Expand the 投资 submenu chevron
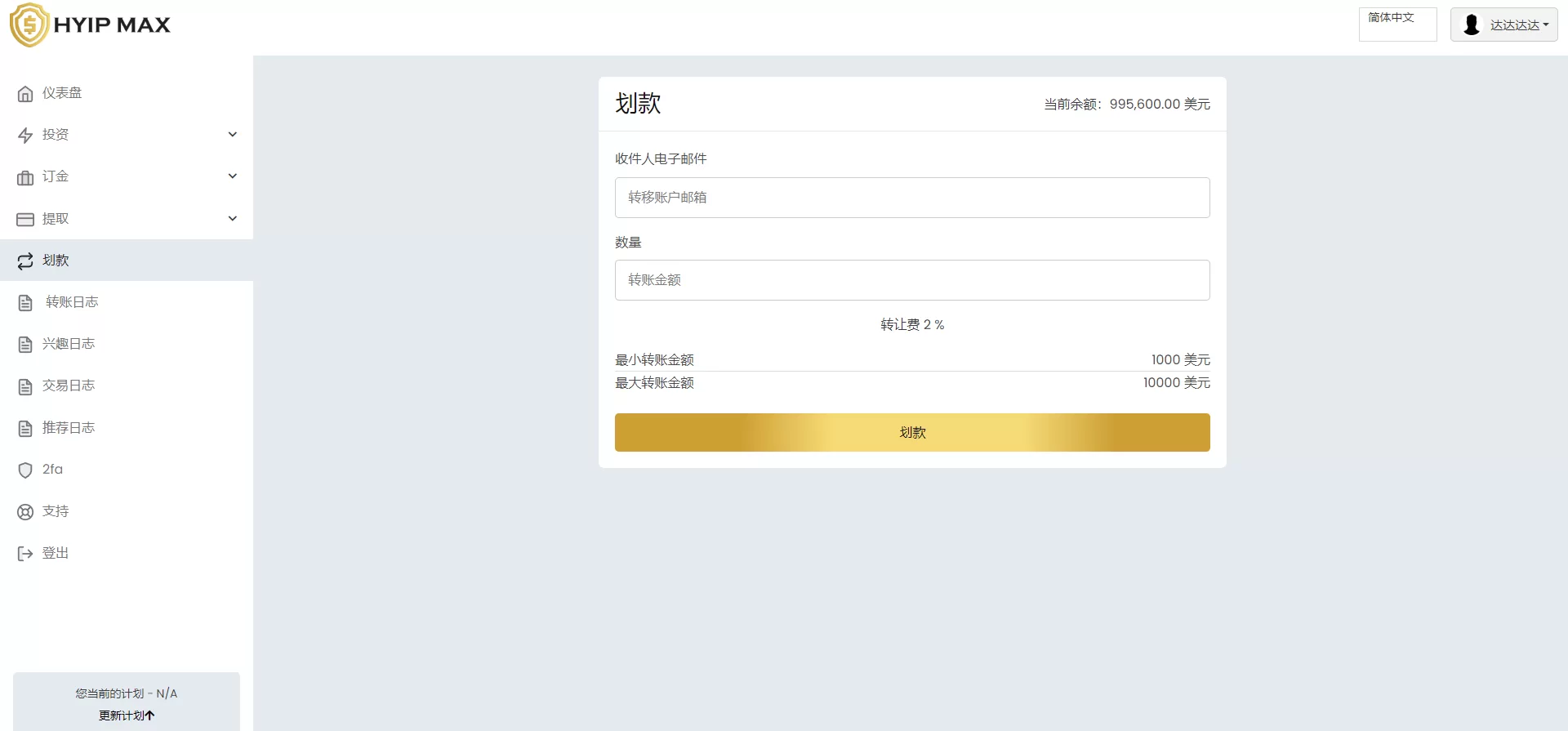1568x731 pixels. [233, 135]
